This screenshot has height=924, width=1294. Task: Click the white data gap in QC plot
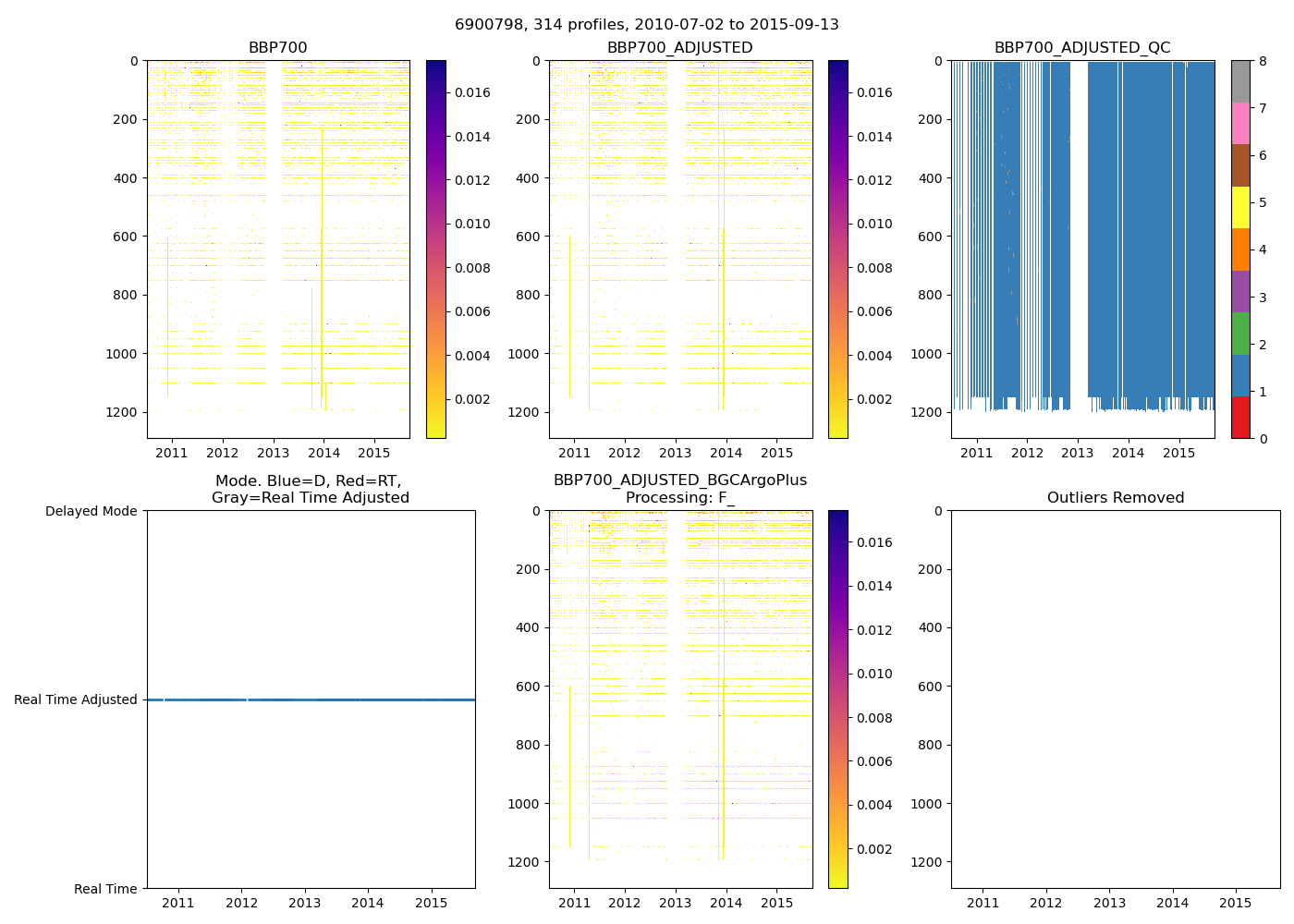(x=1079, y=231)
